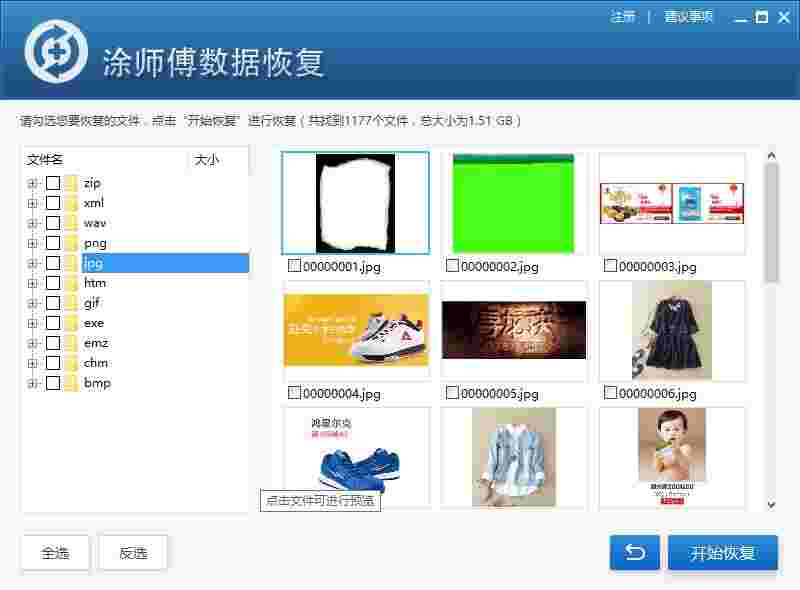Select the 00000005.jpg thumbnail preview

(x=513, y=328)
